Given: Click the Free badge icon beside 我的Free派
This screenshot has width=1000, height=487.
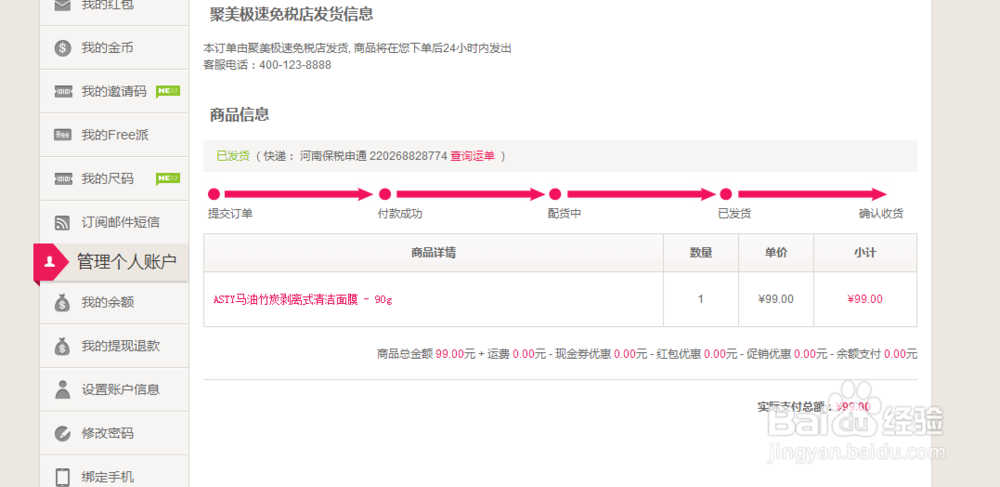Looking at the screenshot, I should (62, 135).
